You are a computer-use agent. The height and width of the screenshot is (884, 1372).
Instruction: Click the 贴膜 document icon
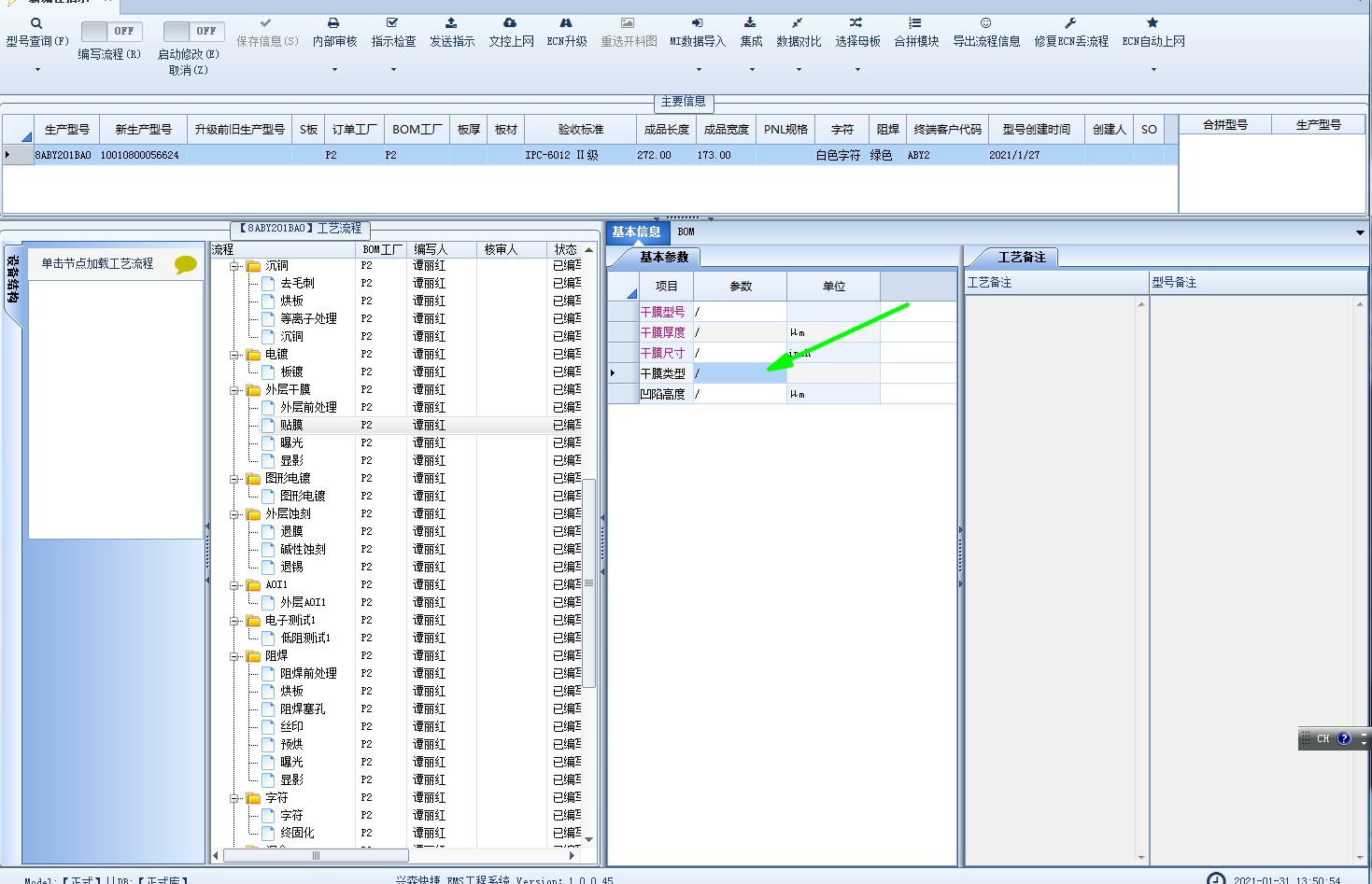pyautogui.click(x=269, y=426)
